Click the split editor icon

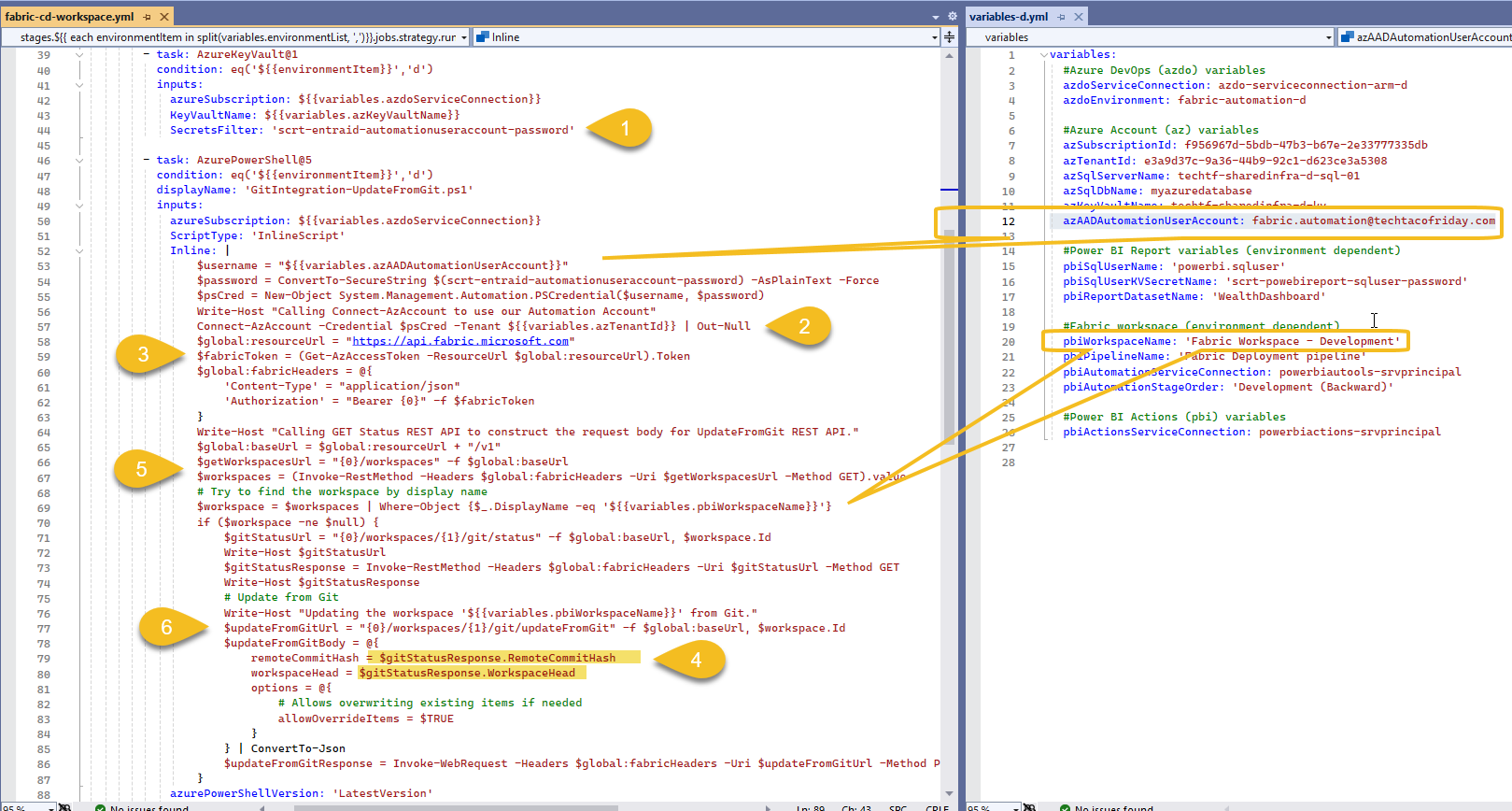click(x=949, y=37)
